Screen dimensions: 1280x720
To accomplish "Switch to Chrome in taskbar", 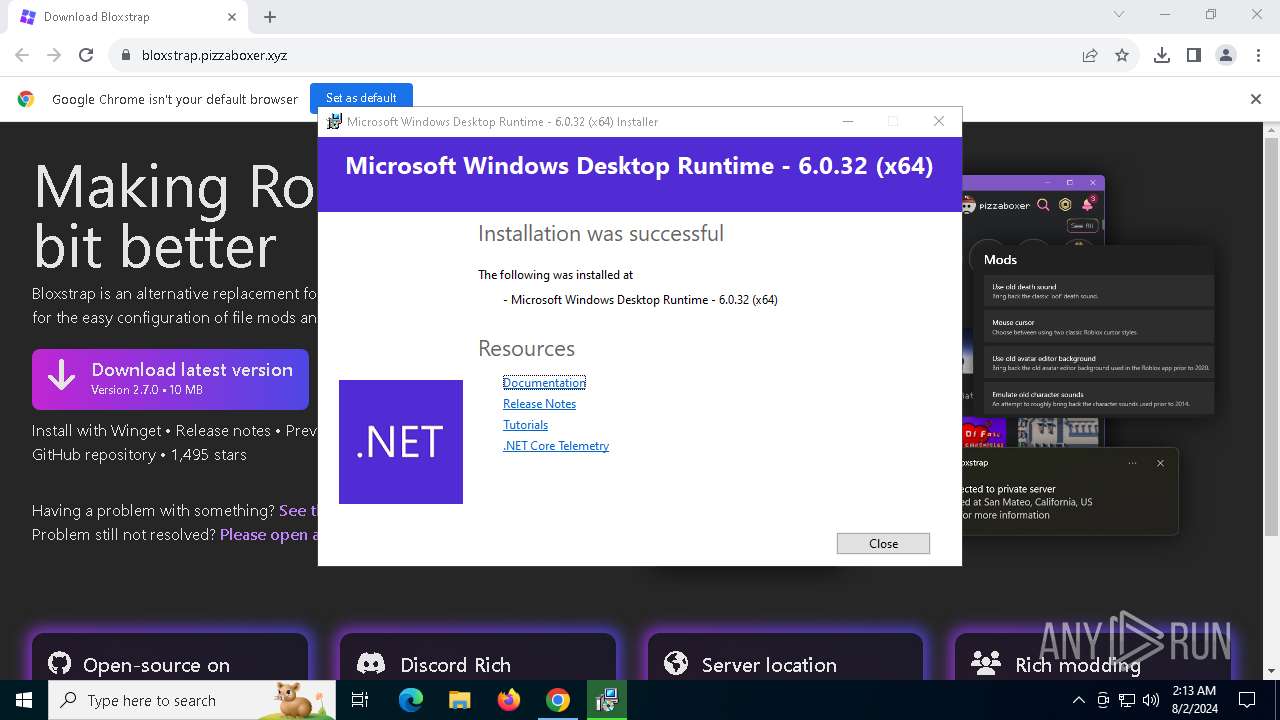I will click(x=557, y=700).
